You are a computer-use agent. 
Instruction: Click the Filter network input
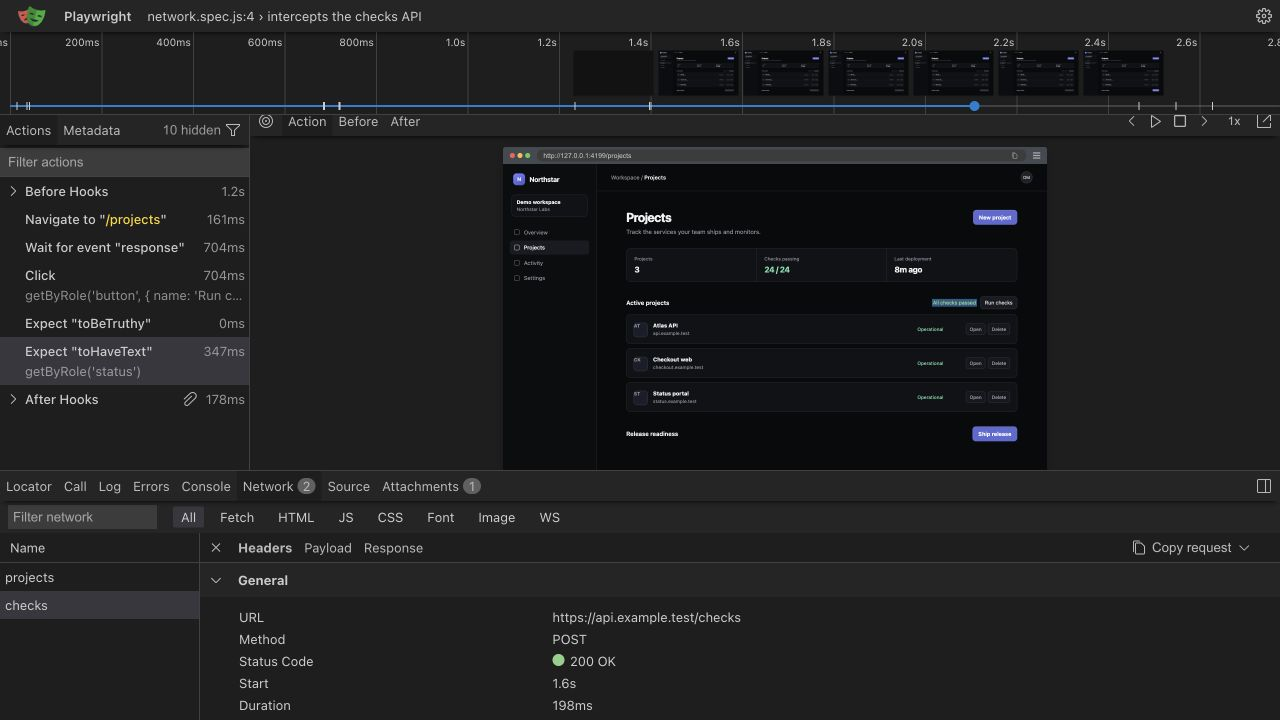pos(82,517)
